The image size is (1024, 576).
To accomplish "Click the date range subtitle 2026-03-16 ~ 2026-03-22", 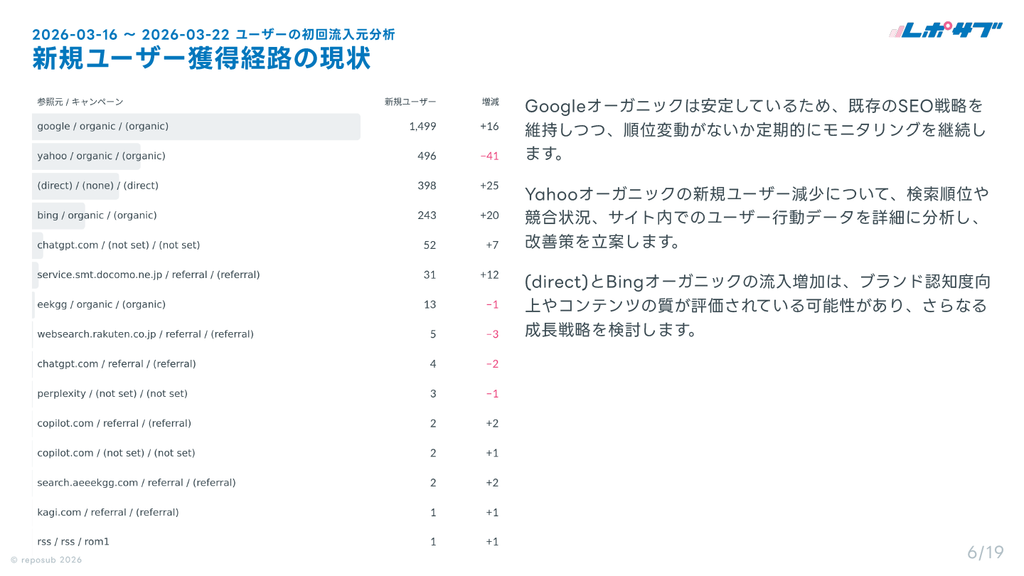I will [x=130, y=35].
